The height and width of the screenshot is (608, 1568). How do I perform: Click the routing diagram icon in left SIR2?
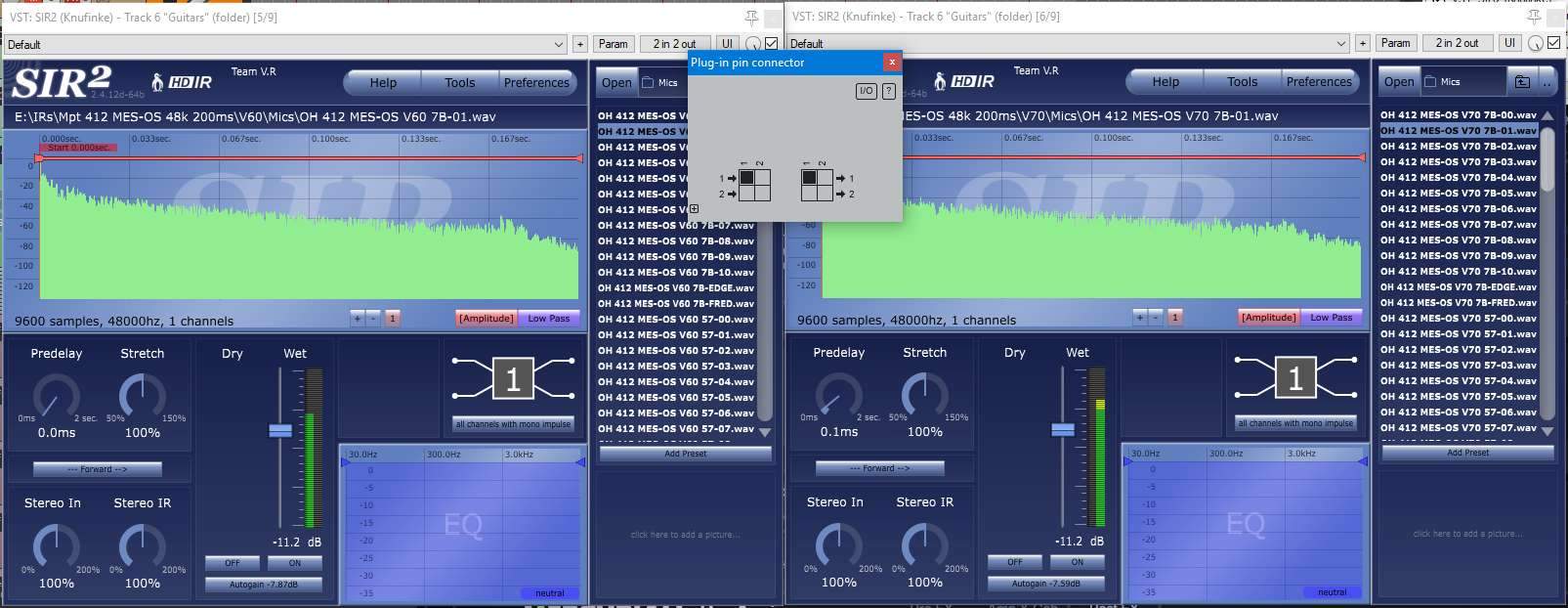pyautogui.click(x=513, y=379)
